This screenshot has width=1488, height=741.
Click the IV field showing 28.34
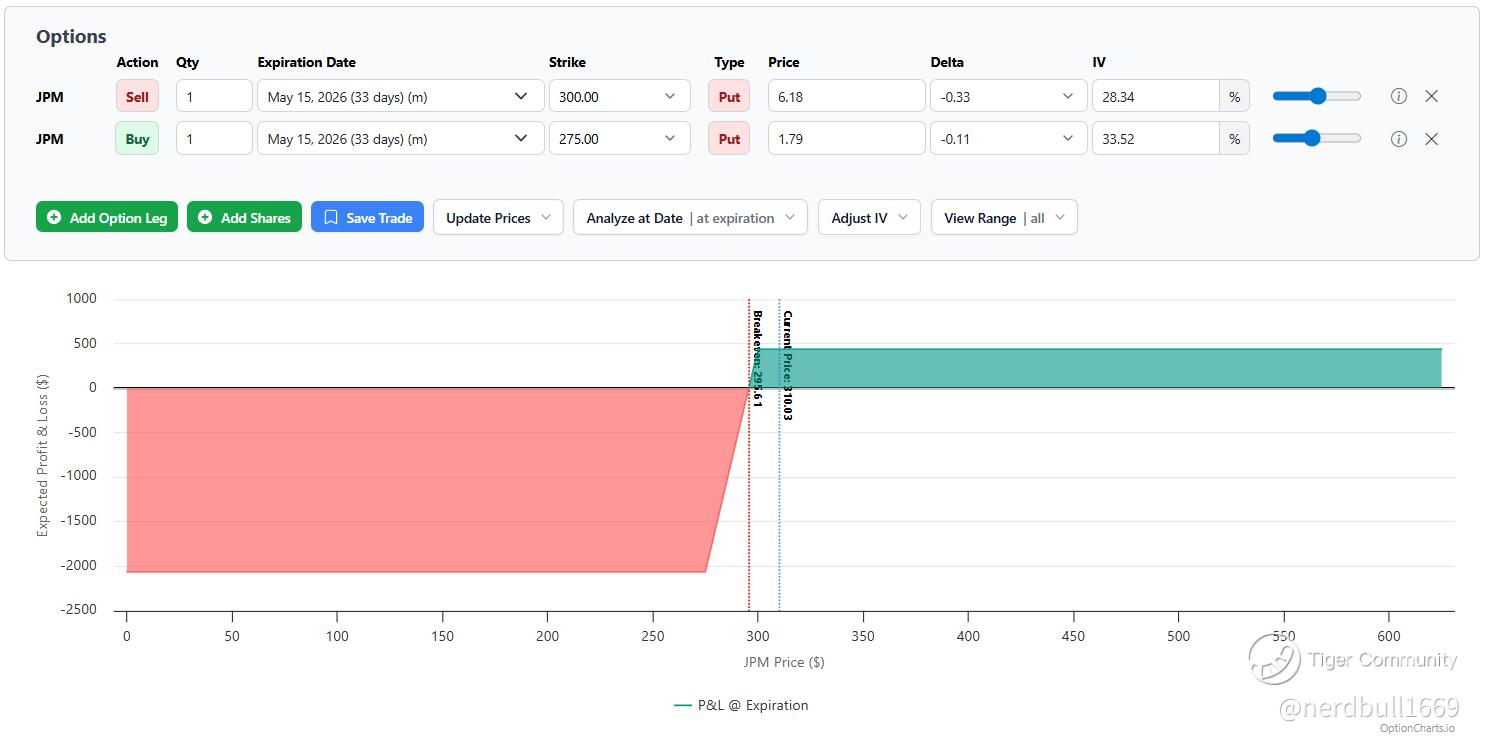point(1156,97)
